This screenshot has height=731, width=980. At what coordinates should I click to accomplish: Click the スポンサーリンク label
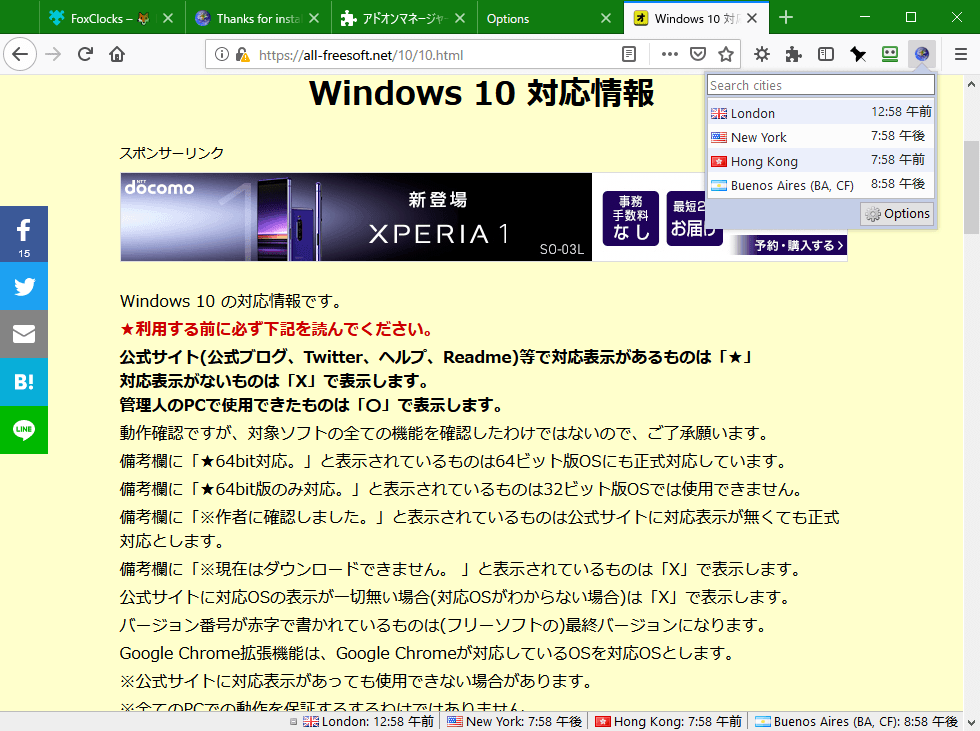coord(172,153)
